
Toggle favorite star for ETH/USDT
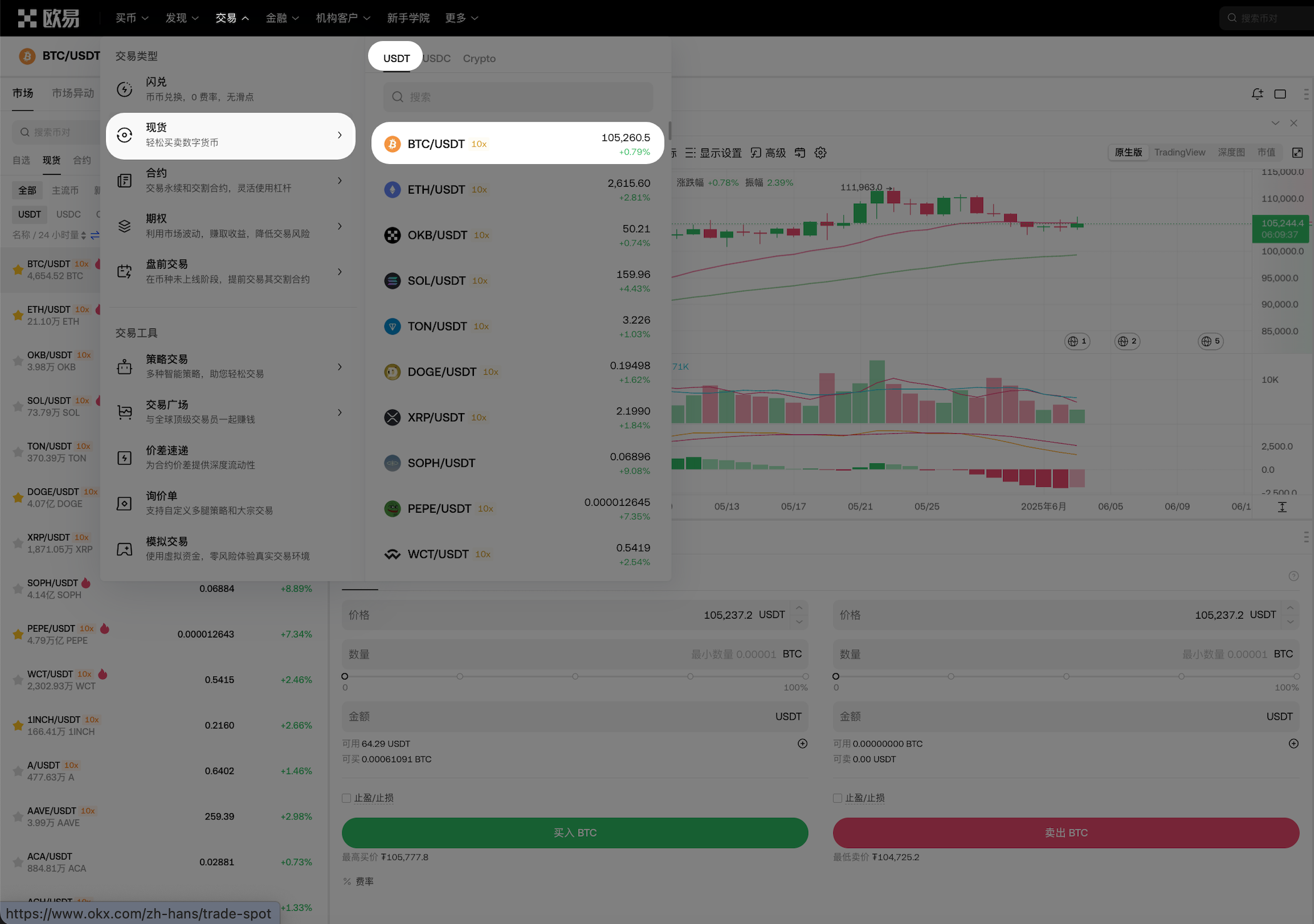click(18, 315)
